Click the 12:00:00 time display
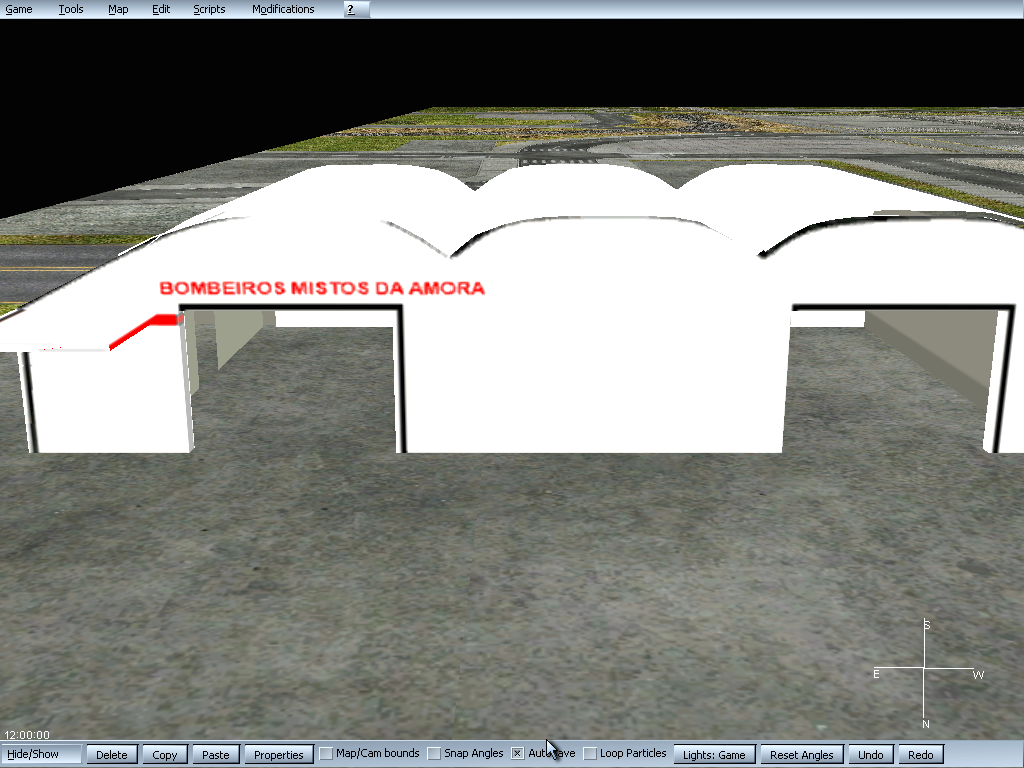The width and height of the screenshot is (1024, 768). [x=27, y=735]
